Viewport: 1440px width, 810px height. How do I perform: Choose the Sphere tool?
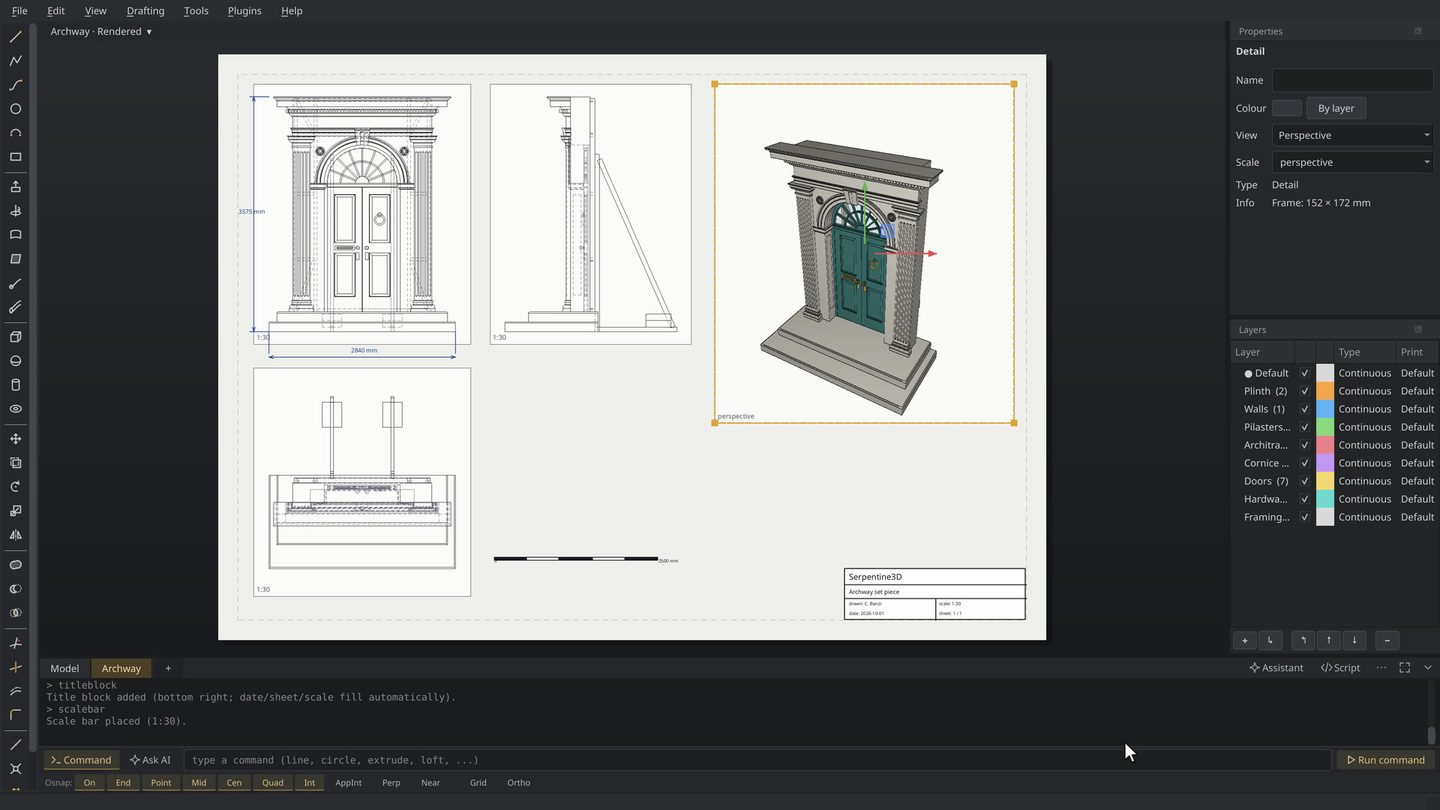[15, 361]
